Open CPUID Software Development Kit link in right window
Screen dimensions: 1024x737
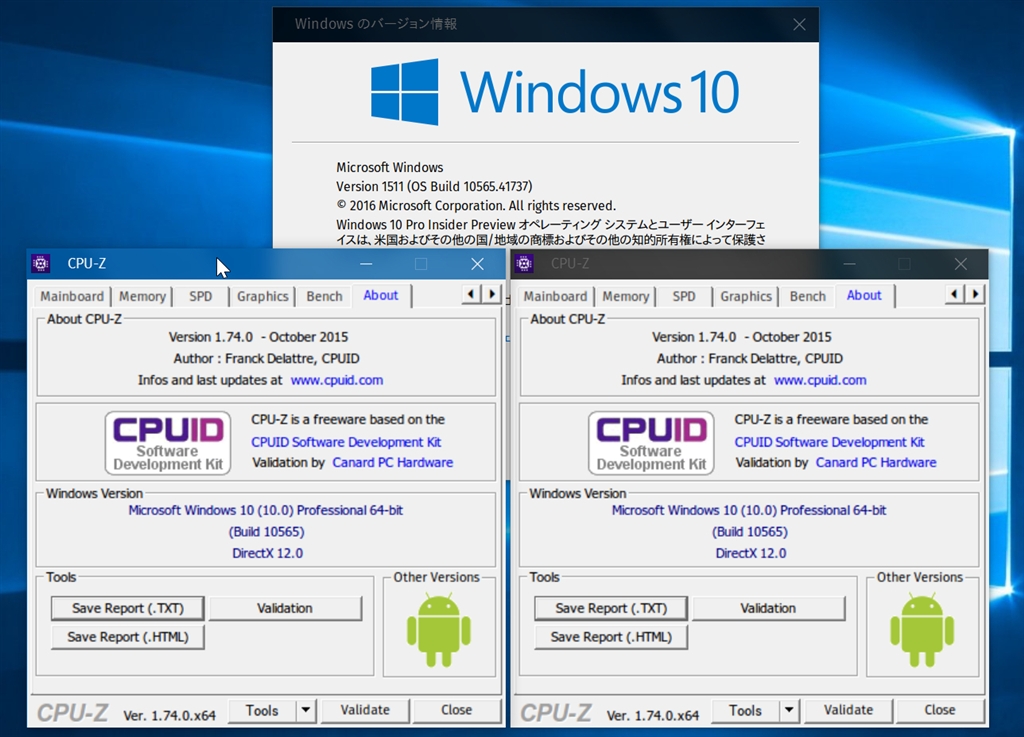829,442
